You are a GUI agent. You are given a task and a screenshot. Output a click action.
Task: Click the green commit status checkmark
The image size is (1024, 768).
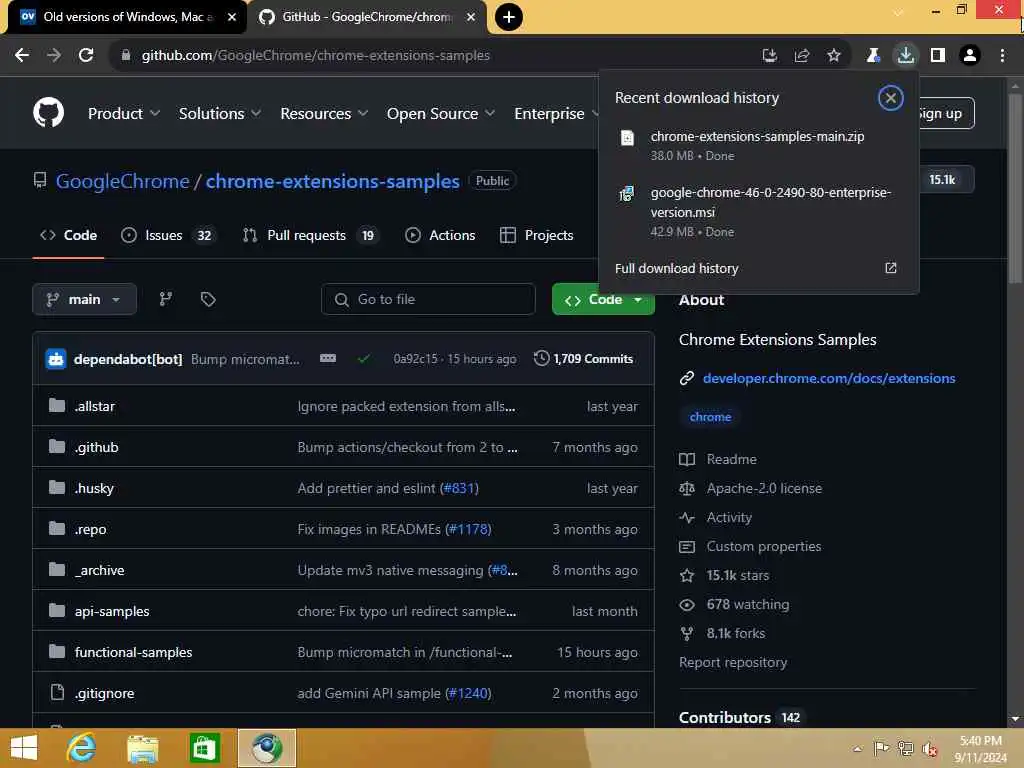364,359
